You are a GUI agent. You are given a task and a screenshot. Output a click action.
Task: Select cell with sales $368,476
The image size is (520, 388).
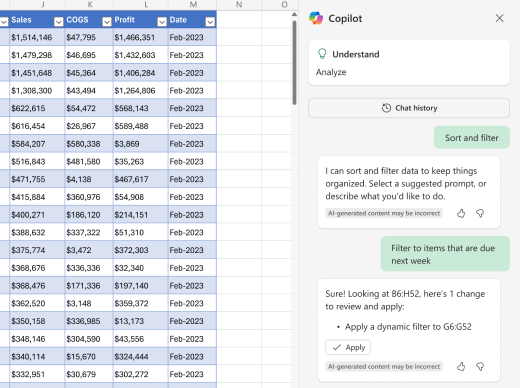[37, 286]
